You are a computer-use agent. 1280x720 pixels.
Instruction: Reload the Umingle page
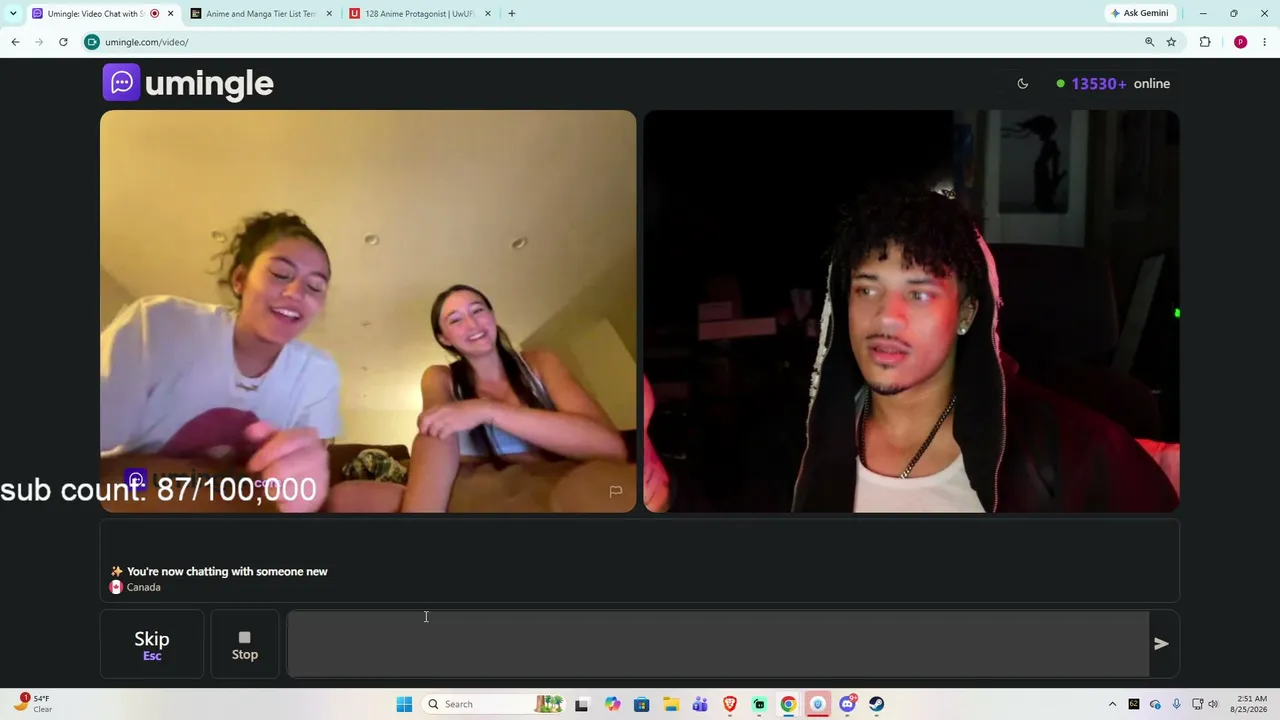coord(63,42)
